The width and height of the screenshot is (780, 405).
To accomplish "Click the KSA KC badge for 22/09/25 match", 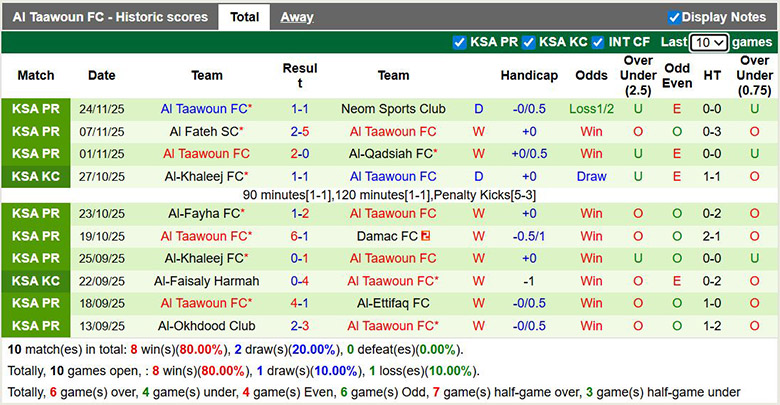I will coord(36,281).
